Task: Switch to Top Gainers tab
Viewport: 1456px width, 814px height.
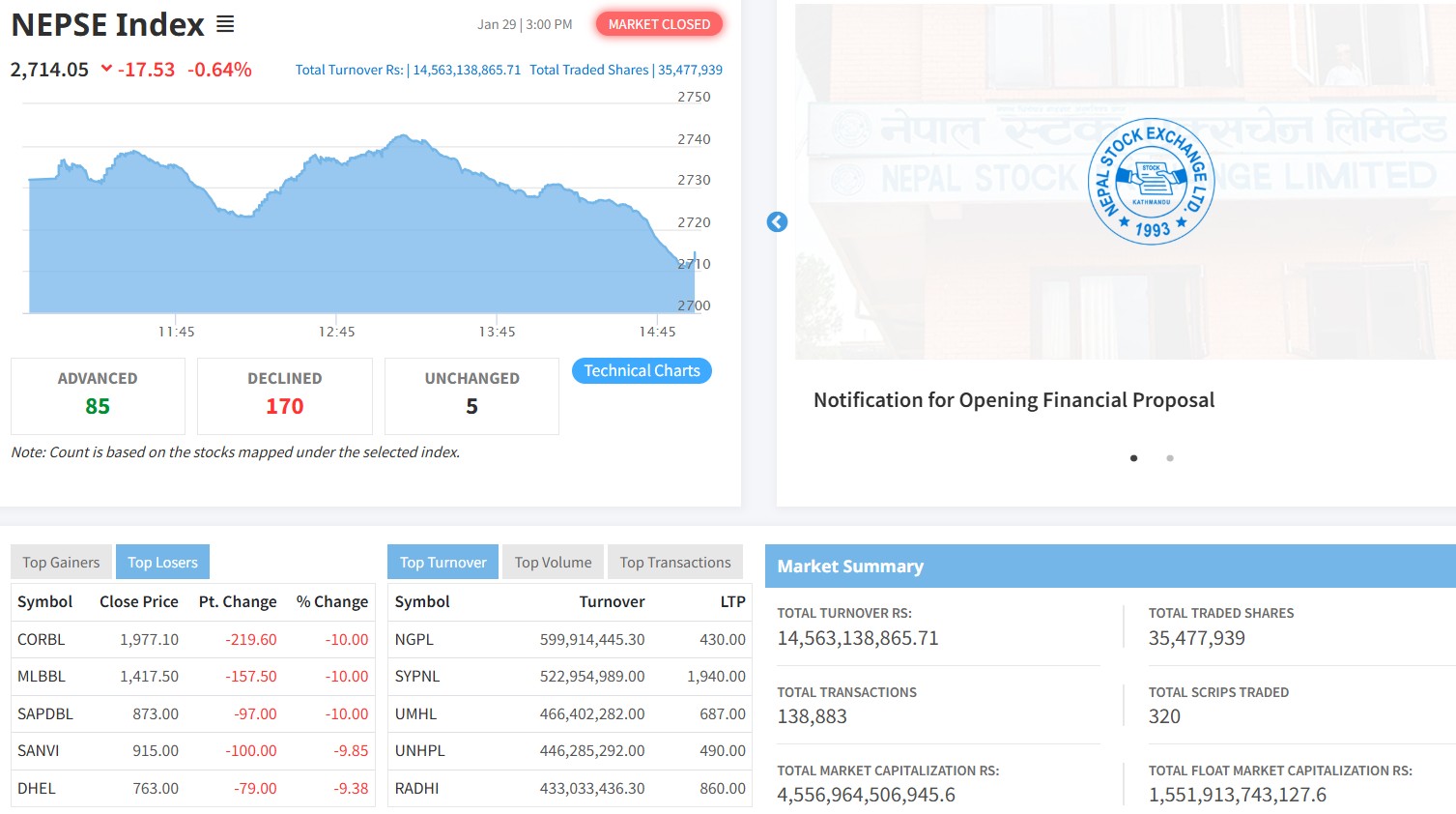Action: tap(61, 563)
